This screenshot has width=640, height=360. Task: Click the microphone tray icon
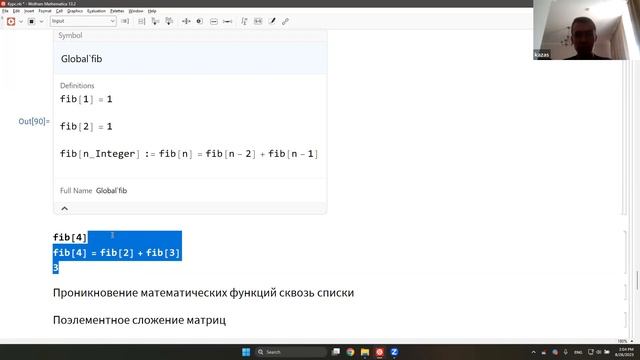(x=566, y=352)
